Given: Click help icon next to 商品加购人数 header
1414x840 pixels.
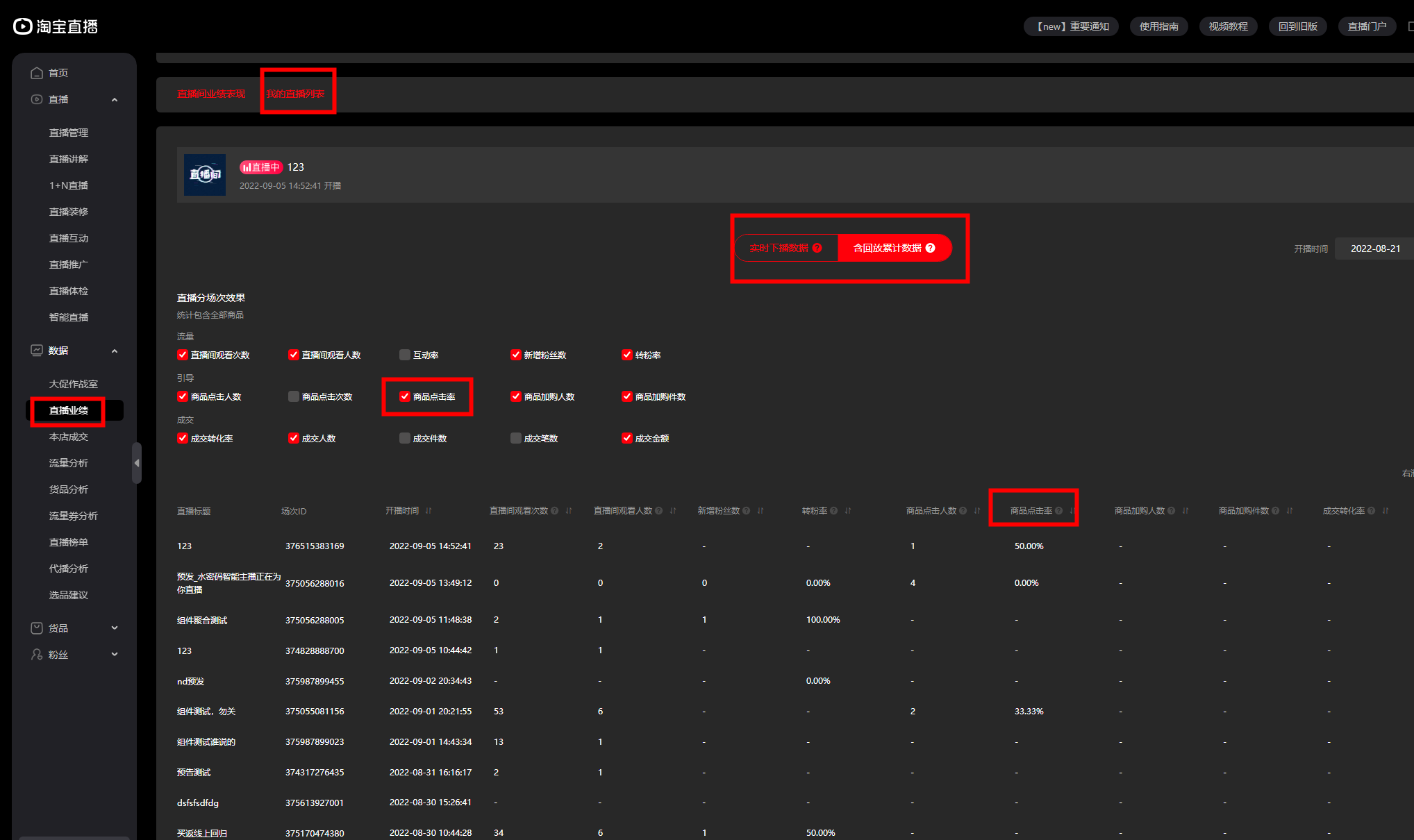Looking at the screenshot, I should click(1172, 511).
